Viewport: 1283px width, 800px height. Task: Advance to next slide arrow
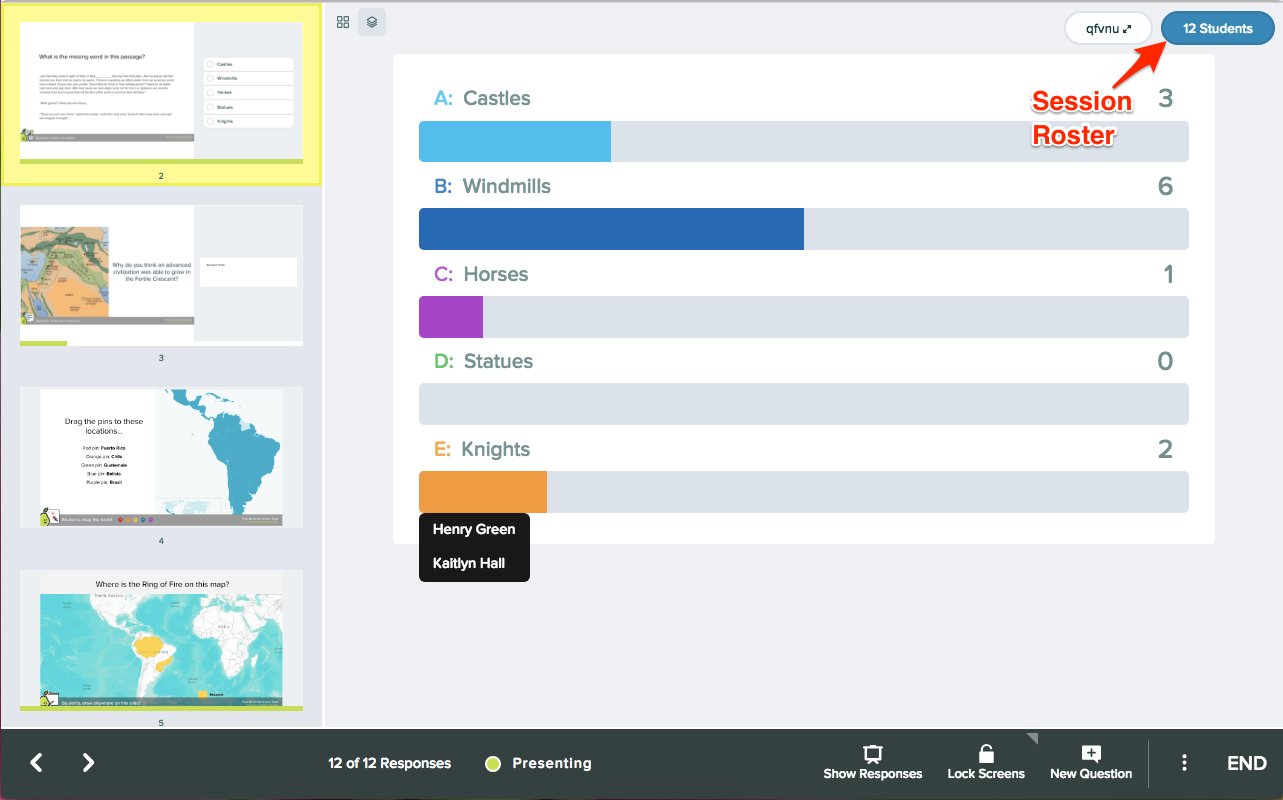88,763
